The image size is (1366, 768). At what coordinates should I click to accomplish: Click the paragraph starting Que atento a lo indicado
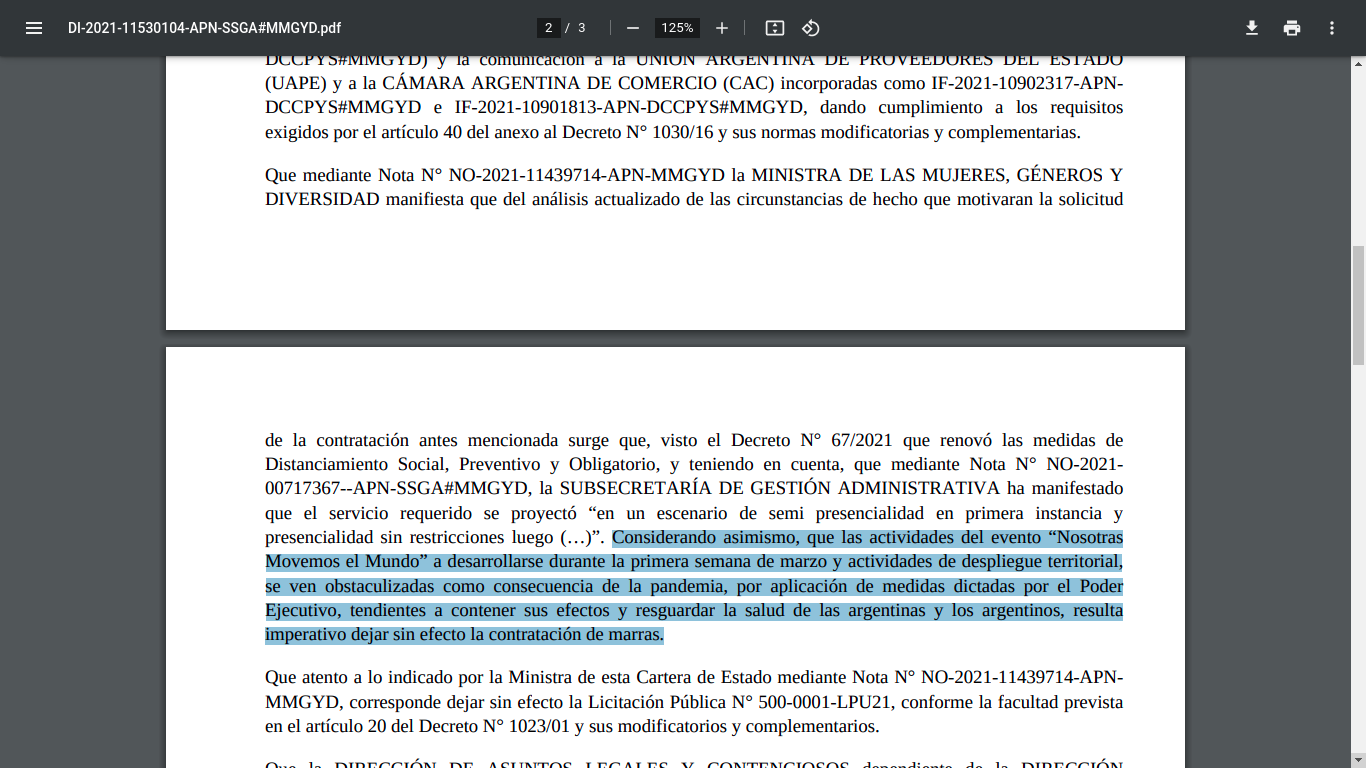(x=693, y=702)
